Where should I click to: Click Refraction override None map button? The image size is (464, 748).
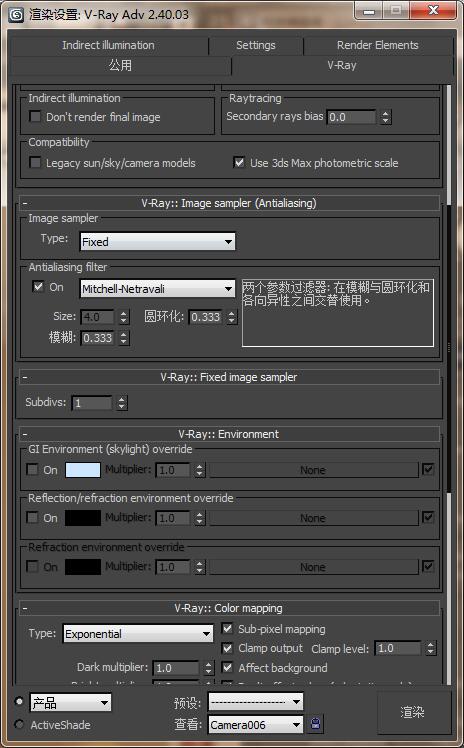coord(313,567)
